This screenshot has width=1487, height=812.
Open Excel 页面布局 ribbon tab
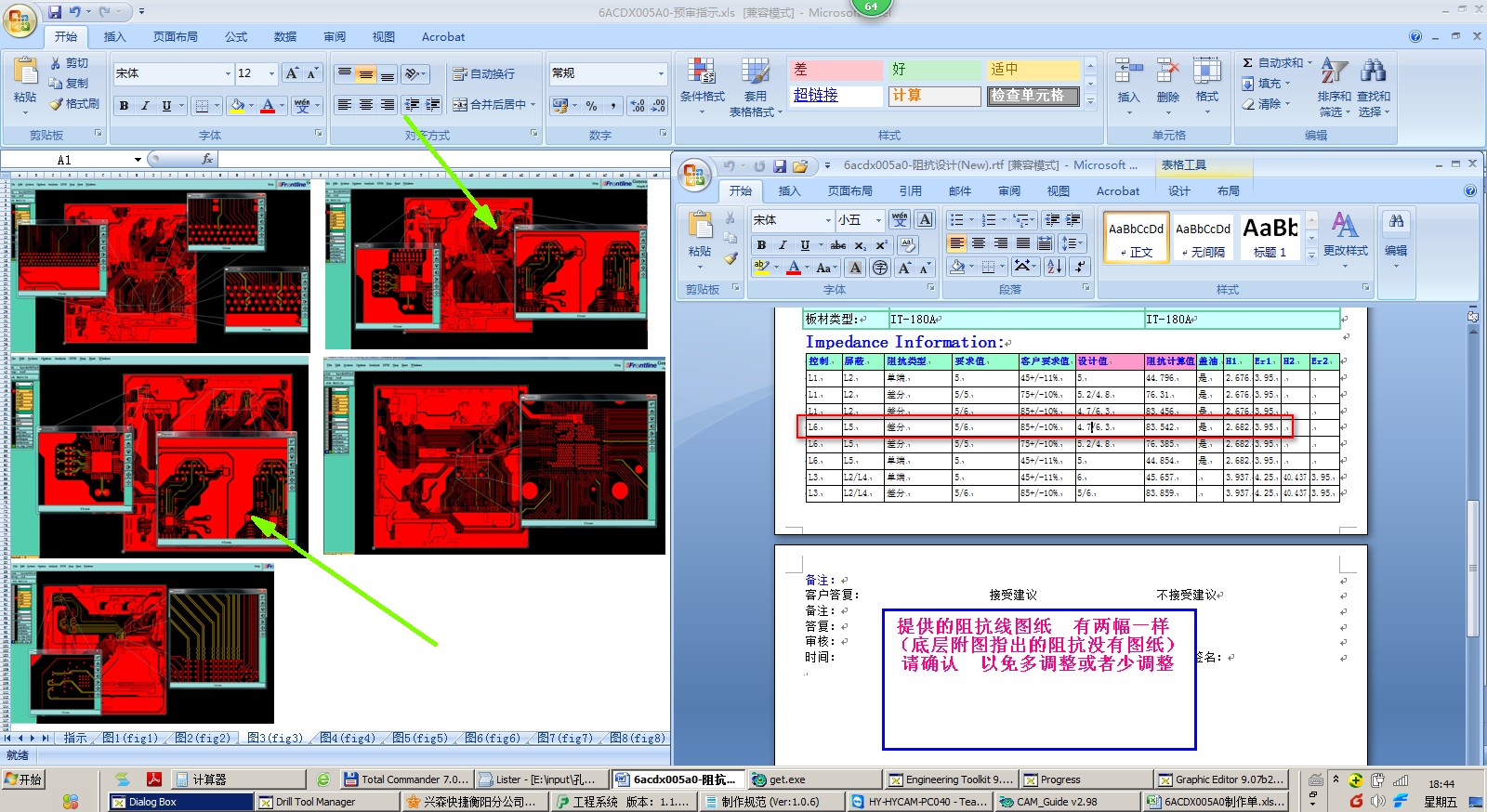176,37
